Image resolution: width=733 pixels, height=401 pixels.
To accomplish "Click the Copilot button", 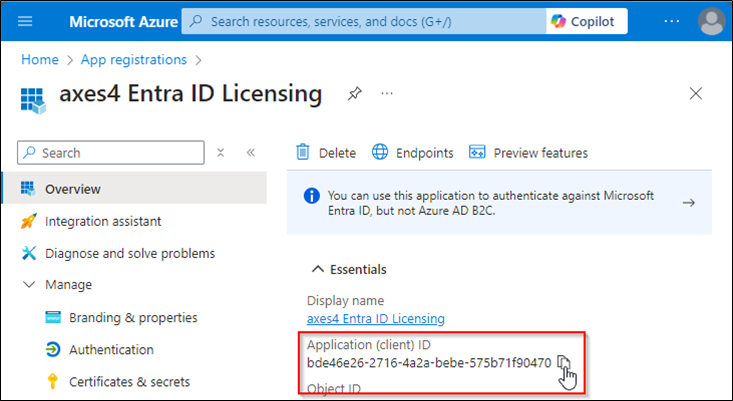I will (x=586, y=21).
